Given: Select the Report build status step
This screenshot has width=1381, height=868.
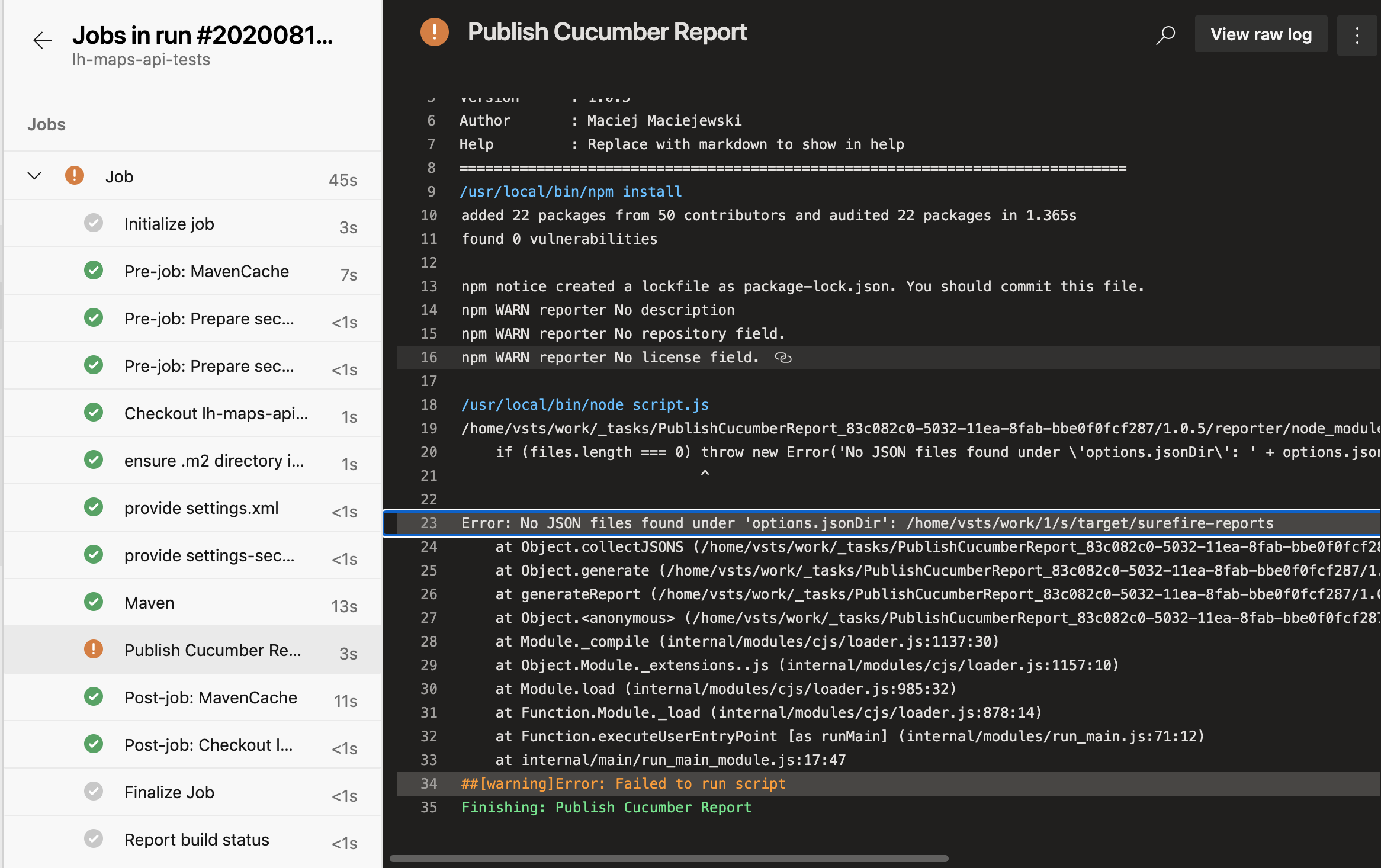Looking at the screenshot, I should 197,839.
